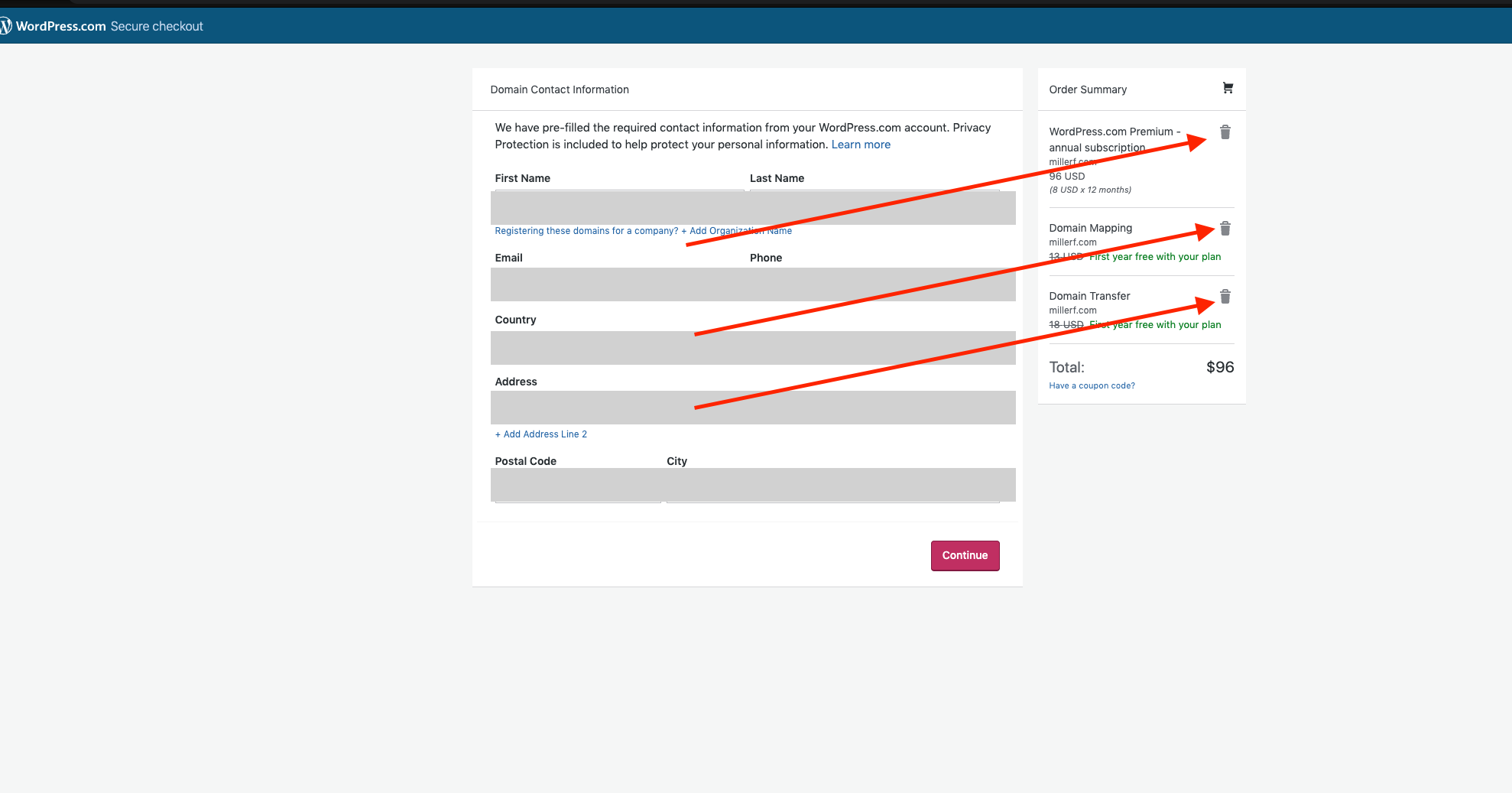Screen dimensions: 1512x793
Task: Click the WordPress.com Premium item title
Action: [1115, 139]
